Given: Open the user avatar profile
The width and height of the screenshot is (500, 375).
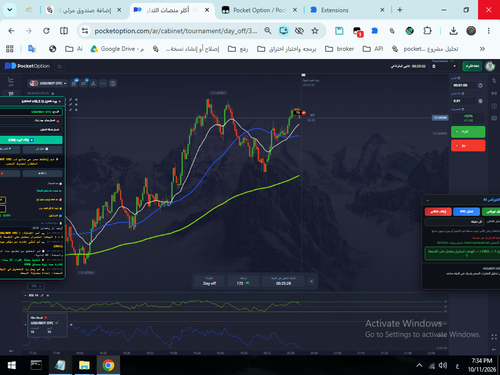Looking at the screenshot, I should [490, 66].
